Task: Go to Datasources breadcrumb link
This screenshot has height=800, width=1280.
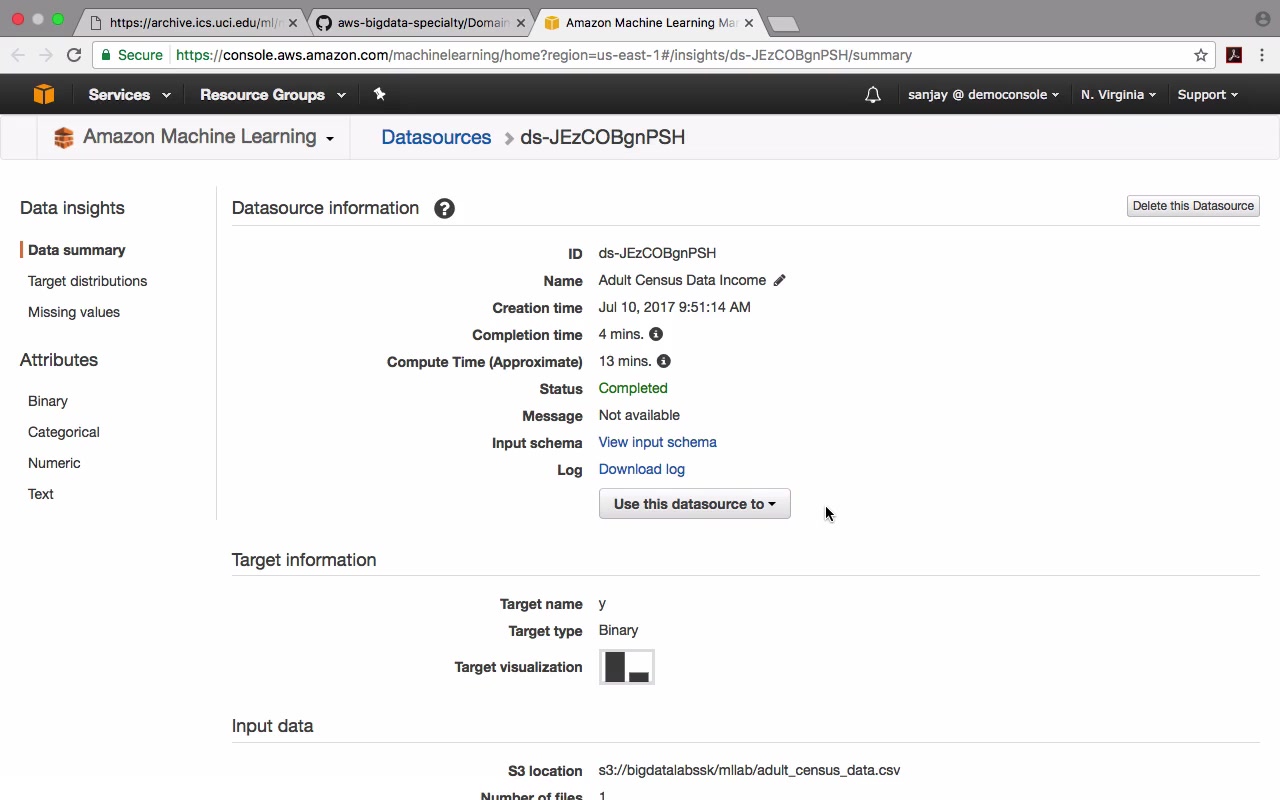Action: (436, 137)
